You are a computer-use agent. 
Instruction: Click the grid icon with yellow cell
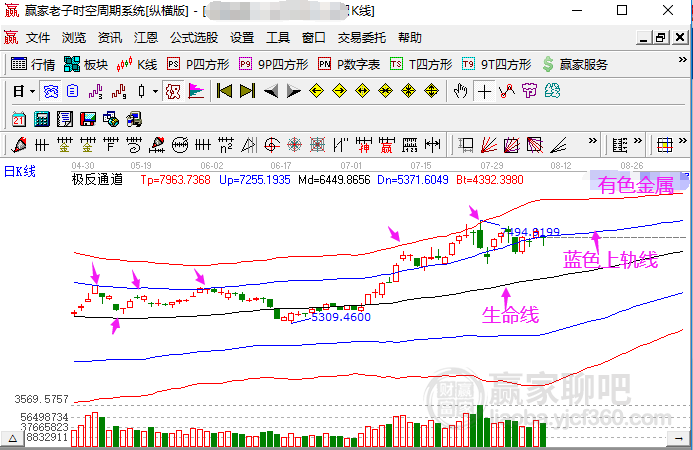[x=665, y=145]
